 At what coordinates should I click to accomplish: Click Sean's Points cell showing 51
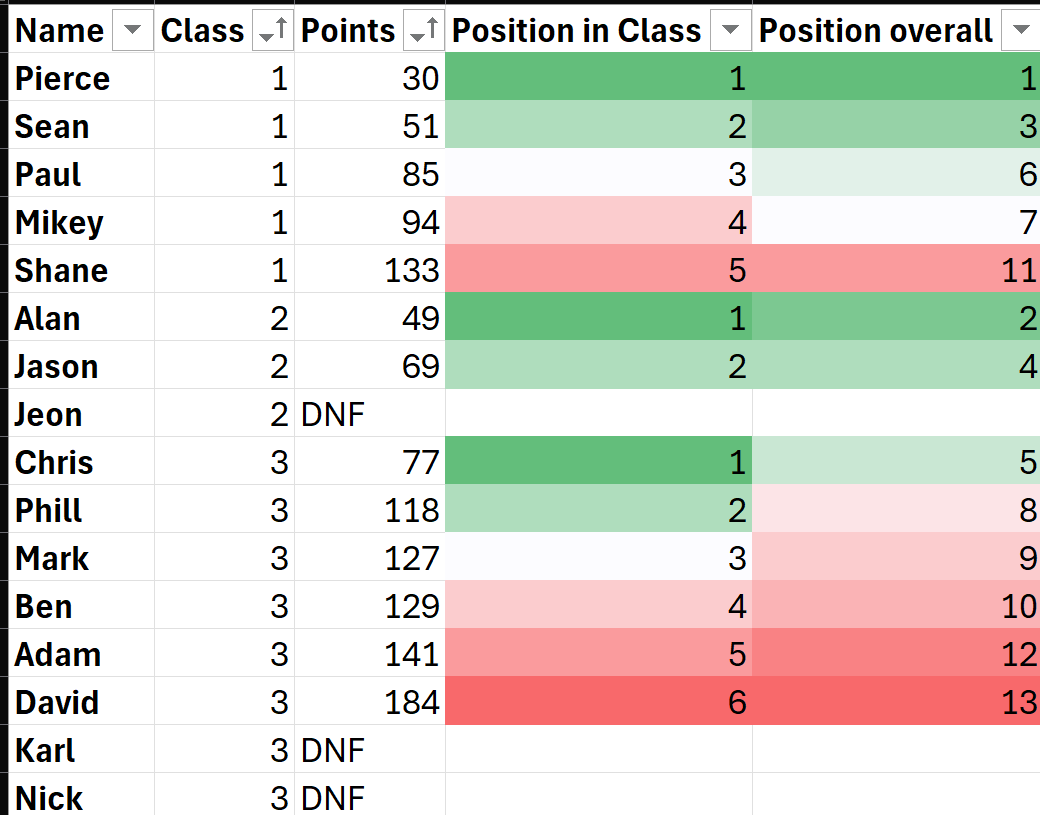pyautogui.click(x=369, y=125)
